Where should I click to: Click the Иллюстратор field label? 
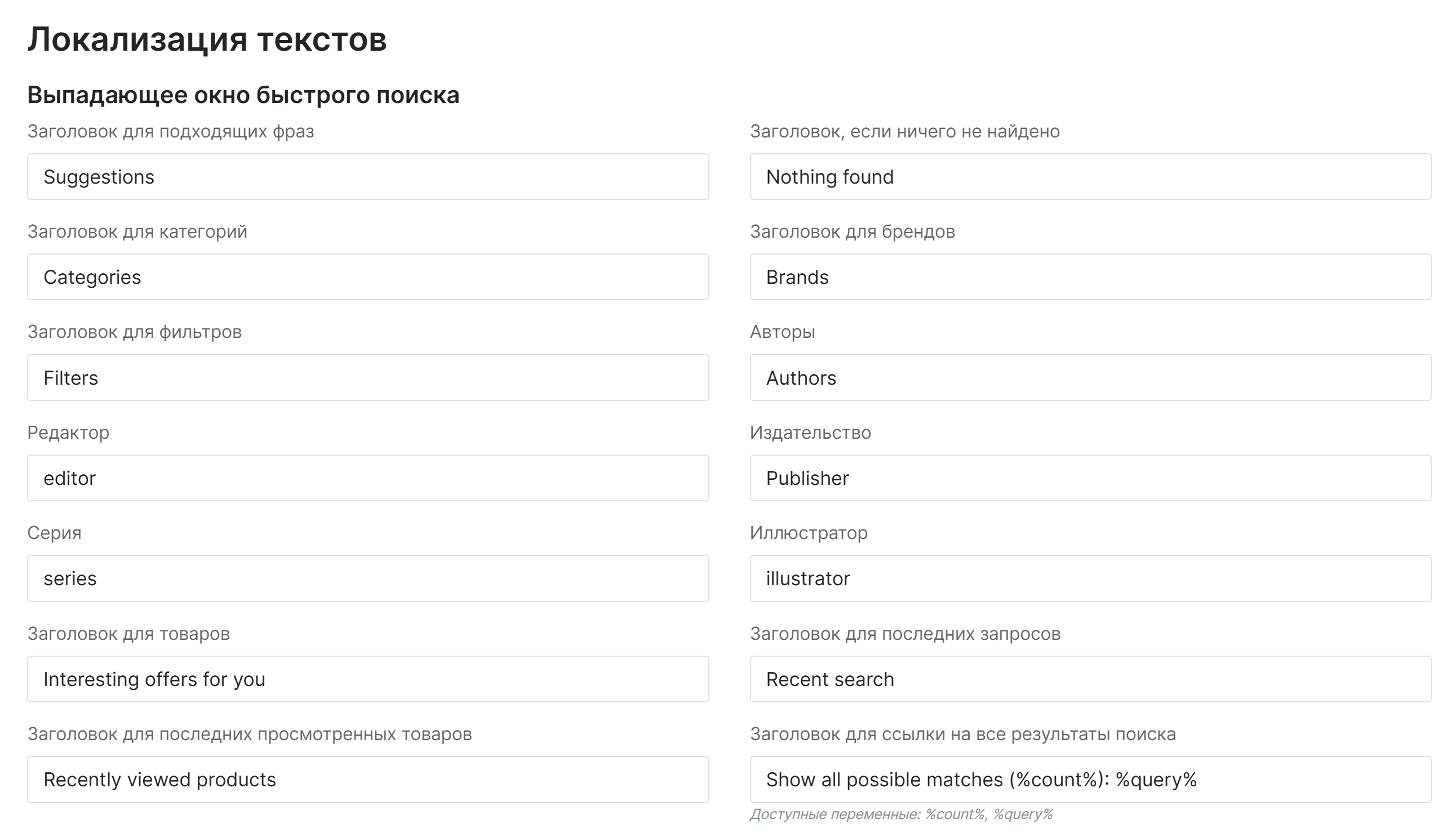(x=809, y=533)
